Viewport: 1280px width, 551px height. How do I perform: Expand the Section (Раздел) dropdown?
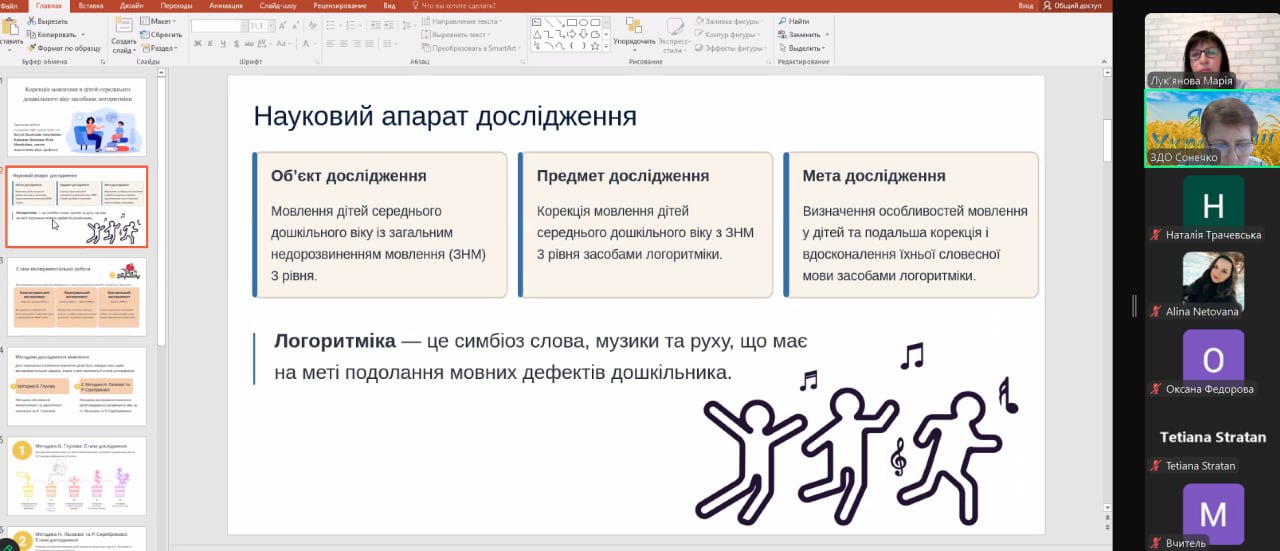click(x=162, y=48)
